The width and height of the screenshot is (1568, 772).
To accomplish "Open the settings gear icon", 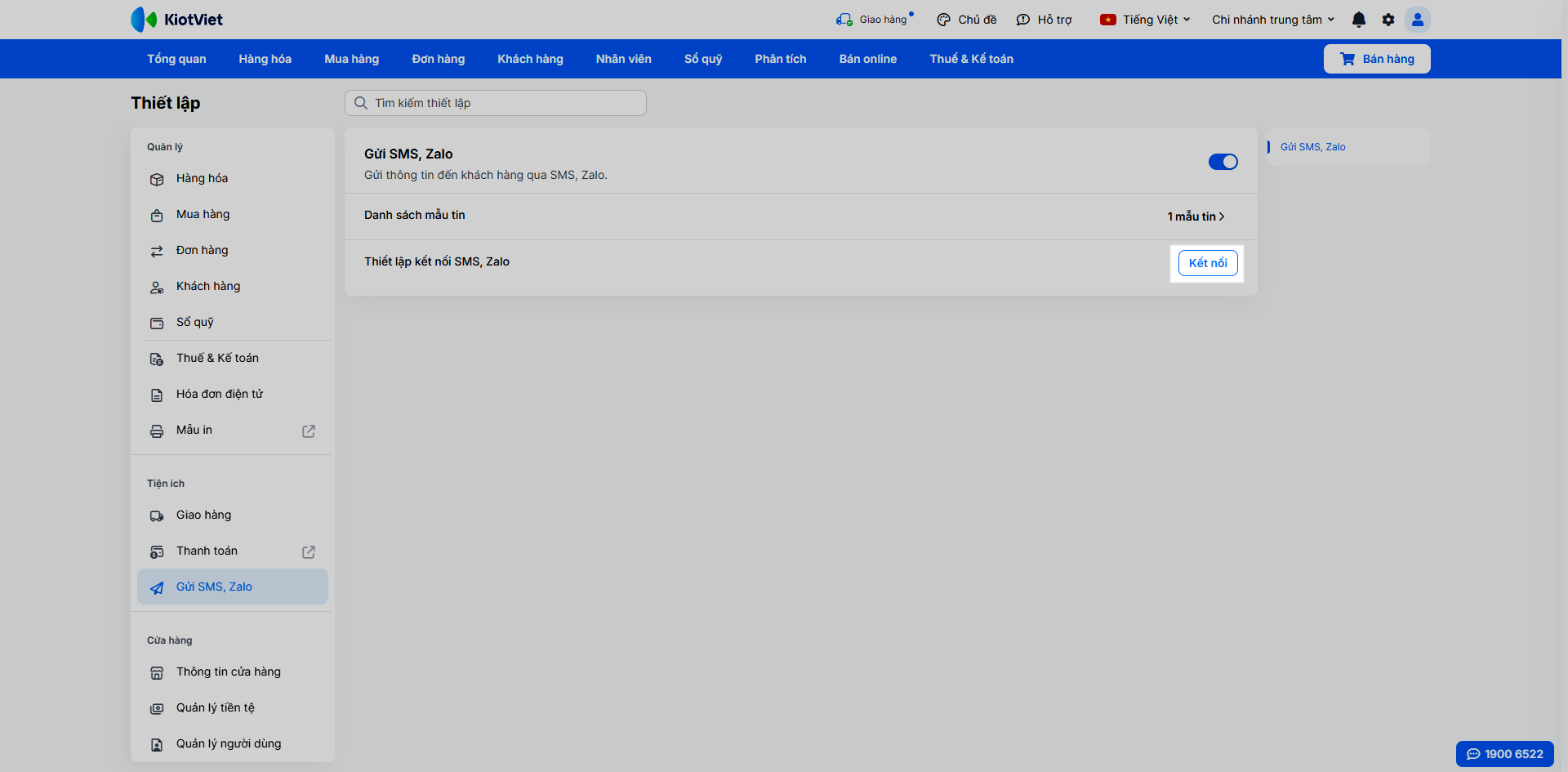I will point(1388,20).
